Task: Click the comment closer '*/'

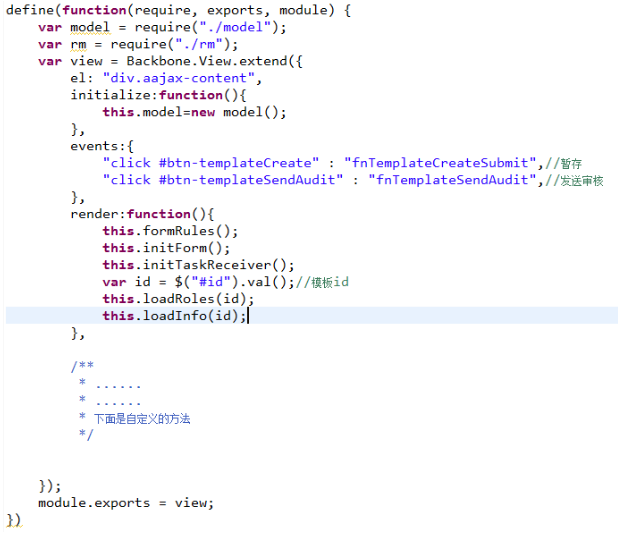Action: point(86,434)
